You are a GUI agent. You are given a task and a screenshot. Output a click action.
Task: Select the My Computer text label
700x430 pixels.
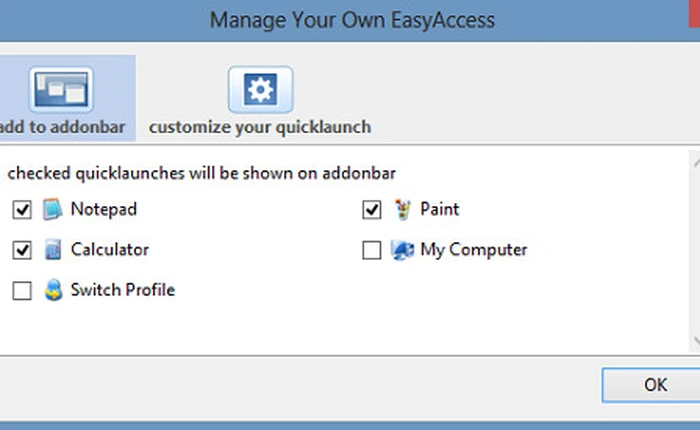click(x=473, y=250)
